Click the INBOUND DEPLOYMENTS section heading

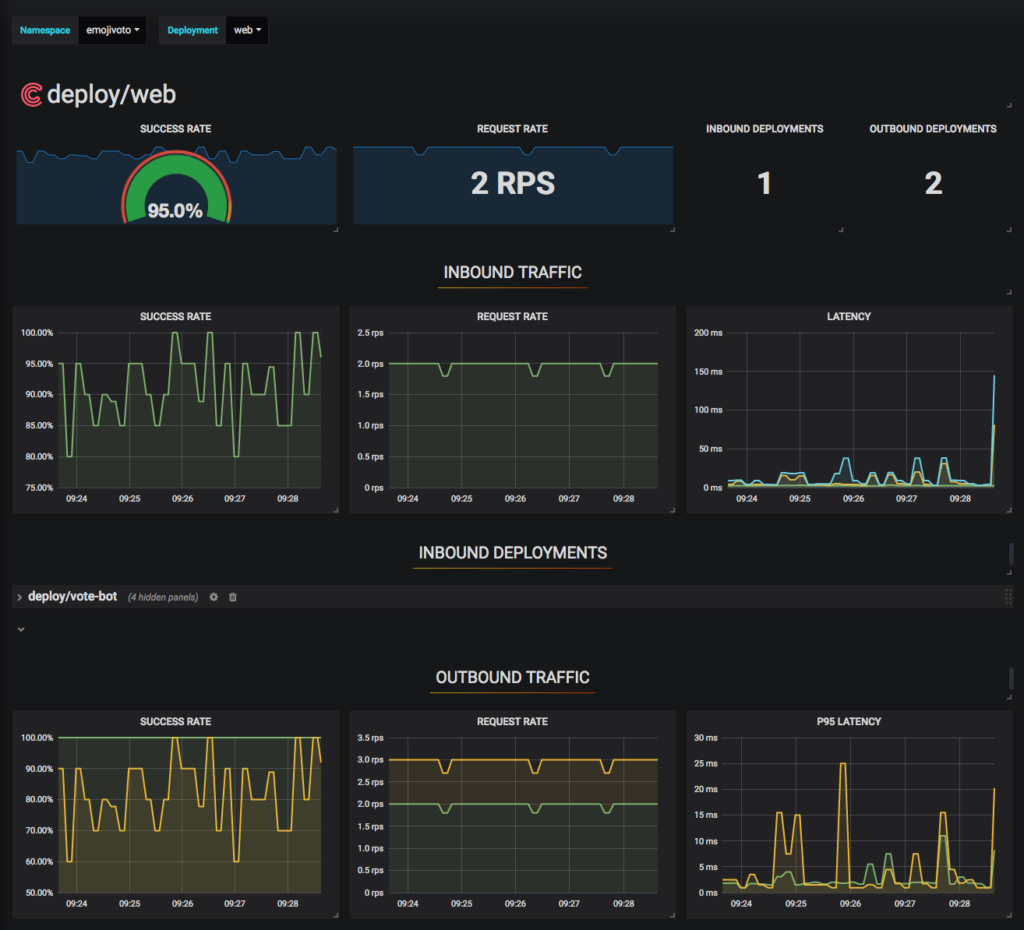513,553
